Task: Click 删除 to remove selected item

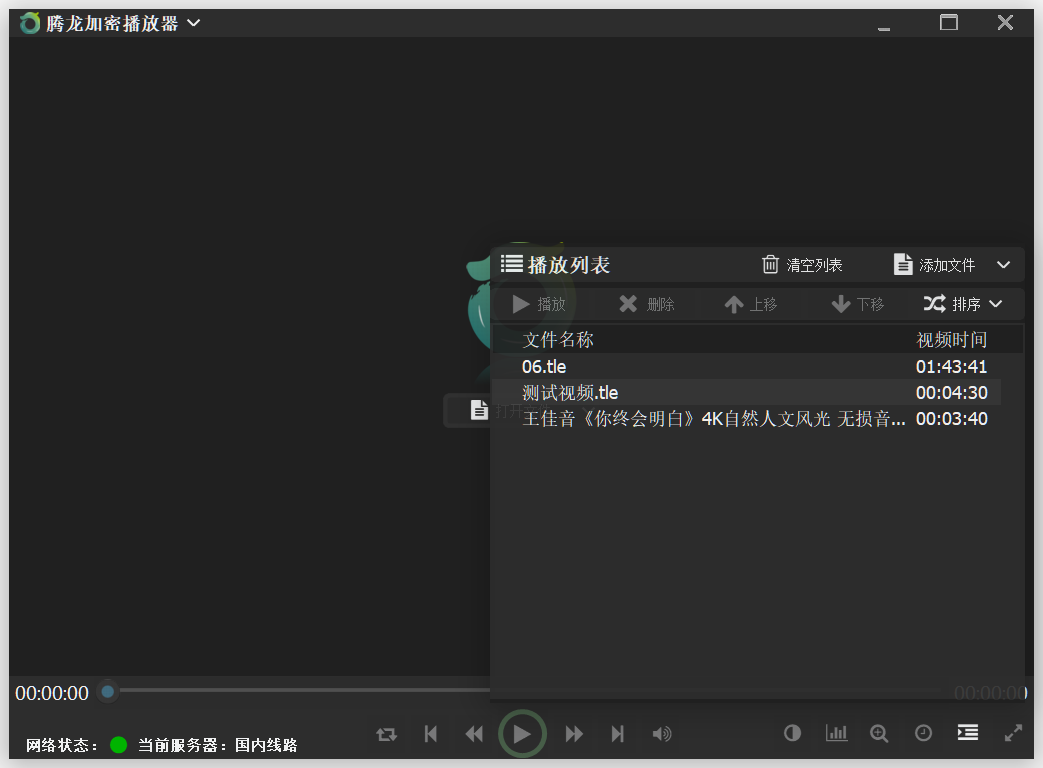Action: coord(647,304)
